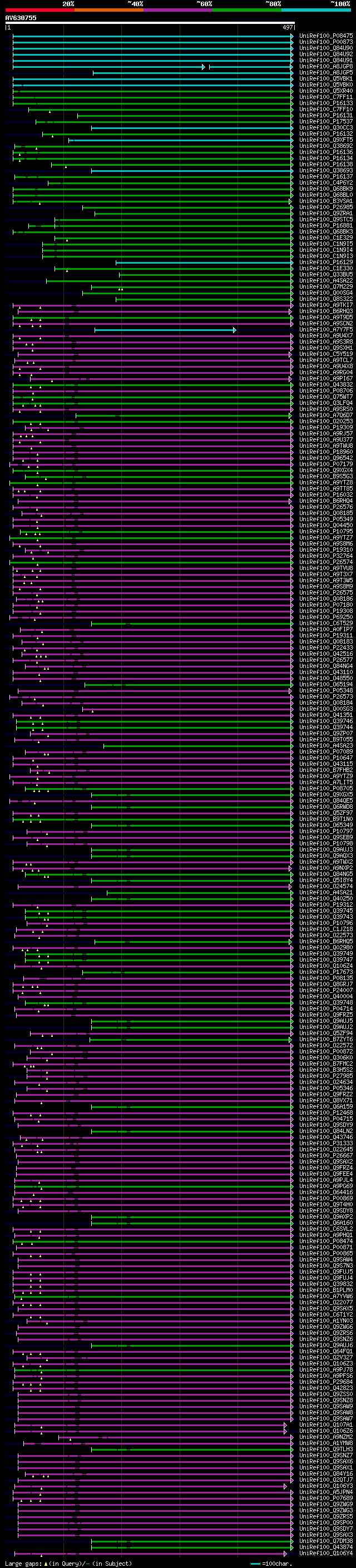Select hit UniRef100_B9S5G3
Screen dimensions: 356x1568
point(326,477)
